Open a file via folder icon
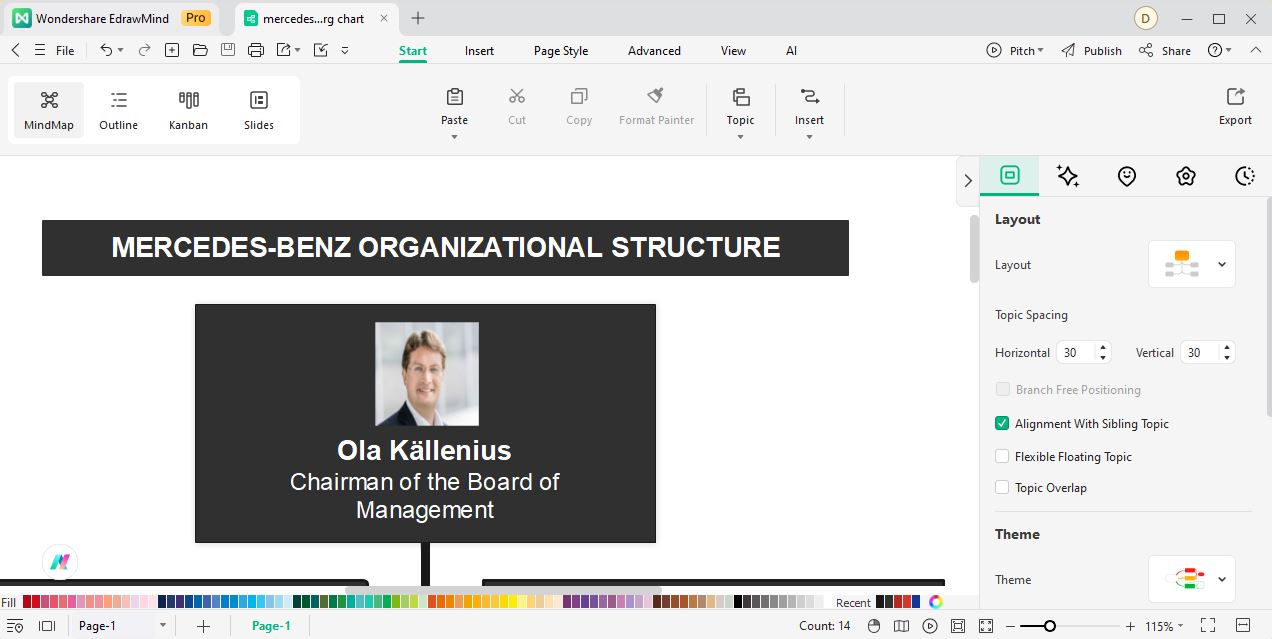 (x=200, y=50)
